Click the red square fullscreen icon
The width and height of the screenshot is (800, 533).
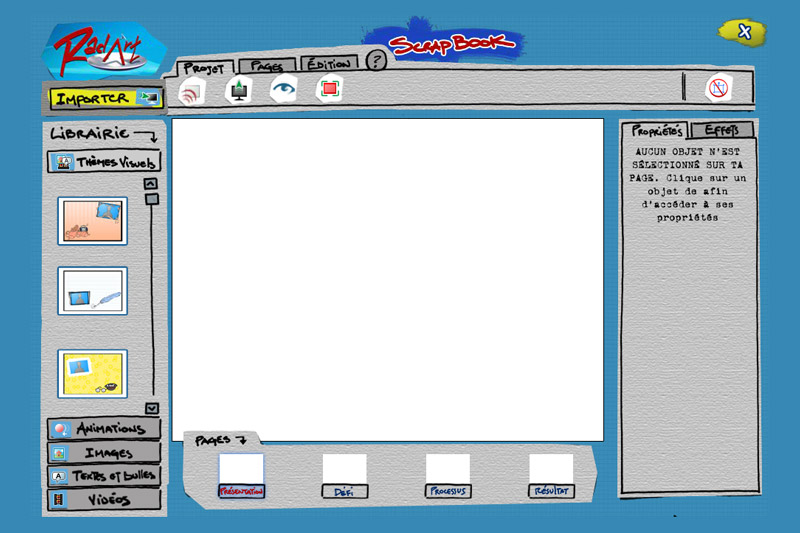click(x=329, y=89)
